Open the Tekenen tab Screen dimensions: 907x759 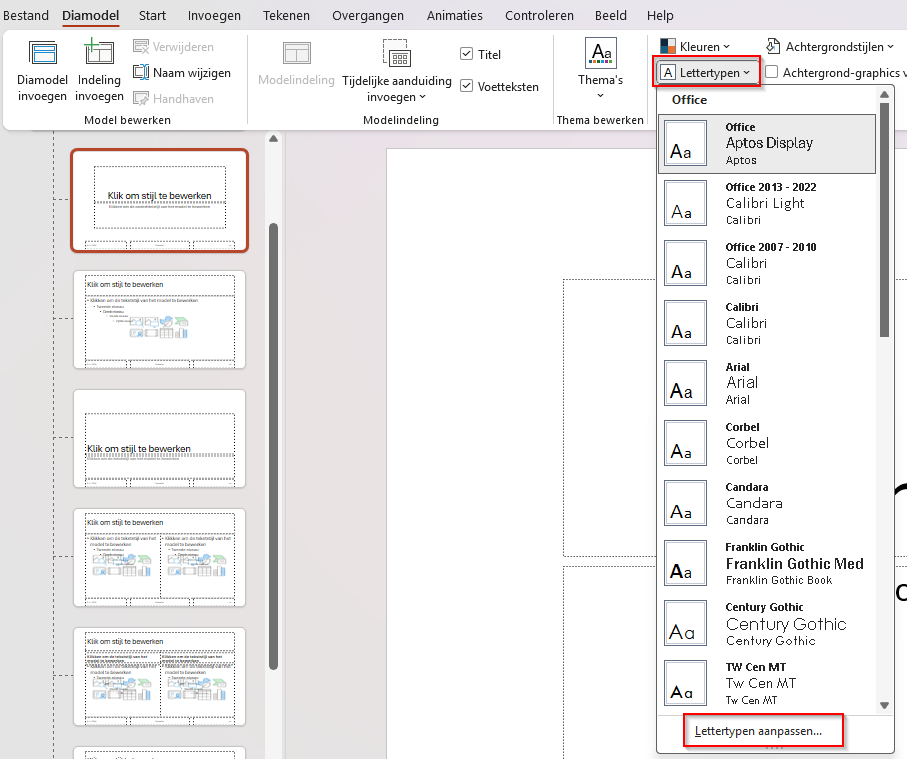286,16
